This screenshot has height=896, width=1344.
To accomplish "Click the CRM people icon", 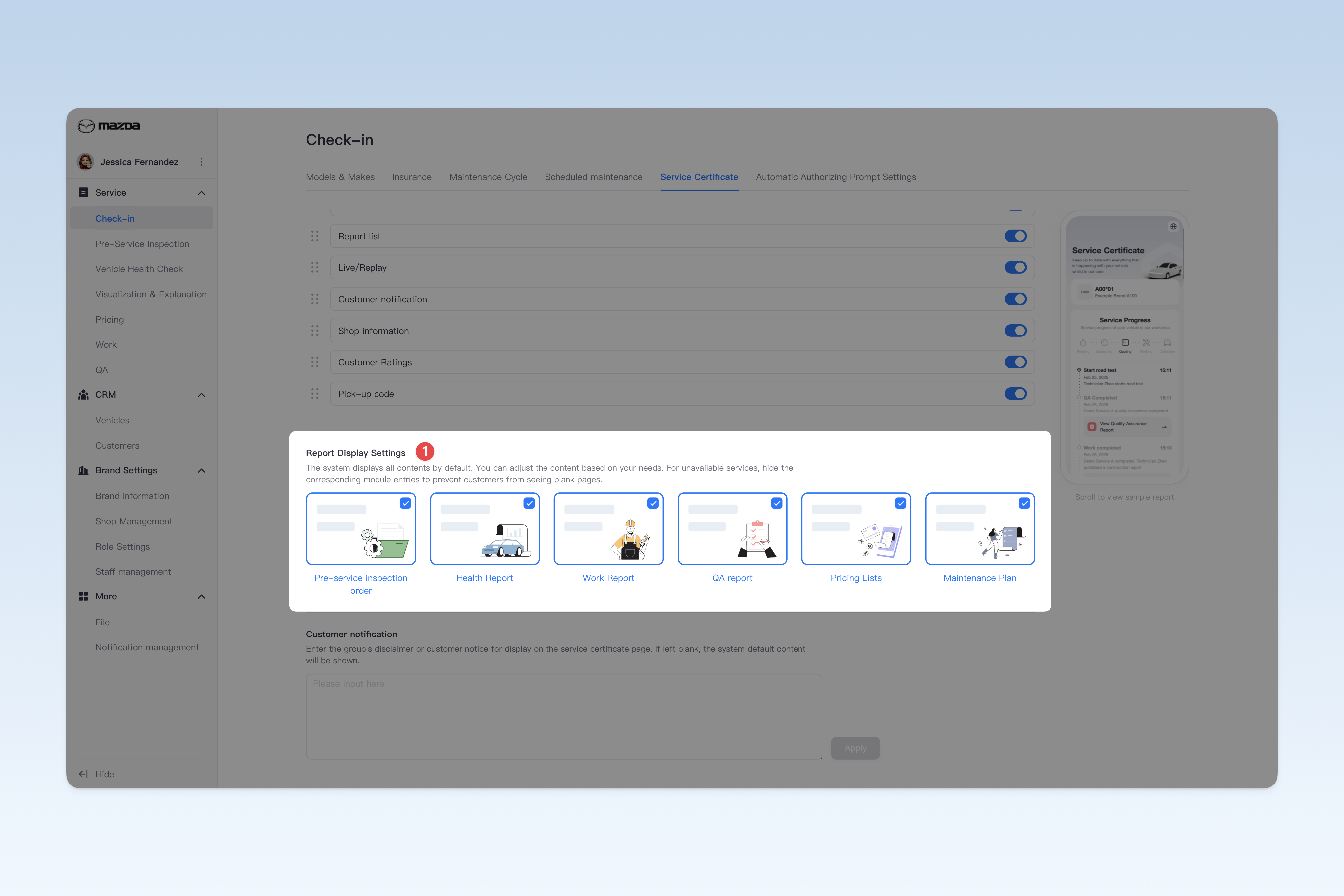I will pyautogui.click(x=83, y=394).
